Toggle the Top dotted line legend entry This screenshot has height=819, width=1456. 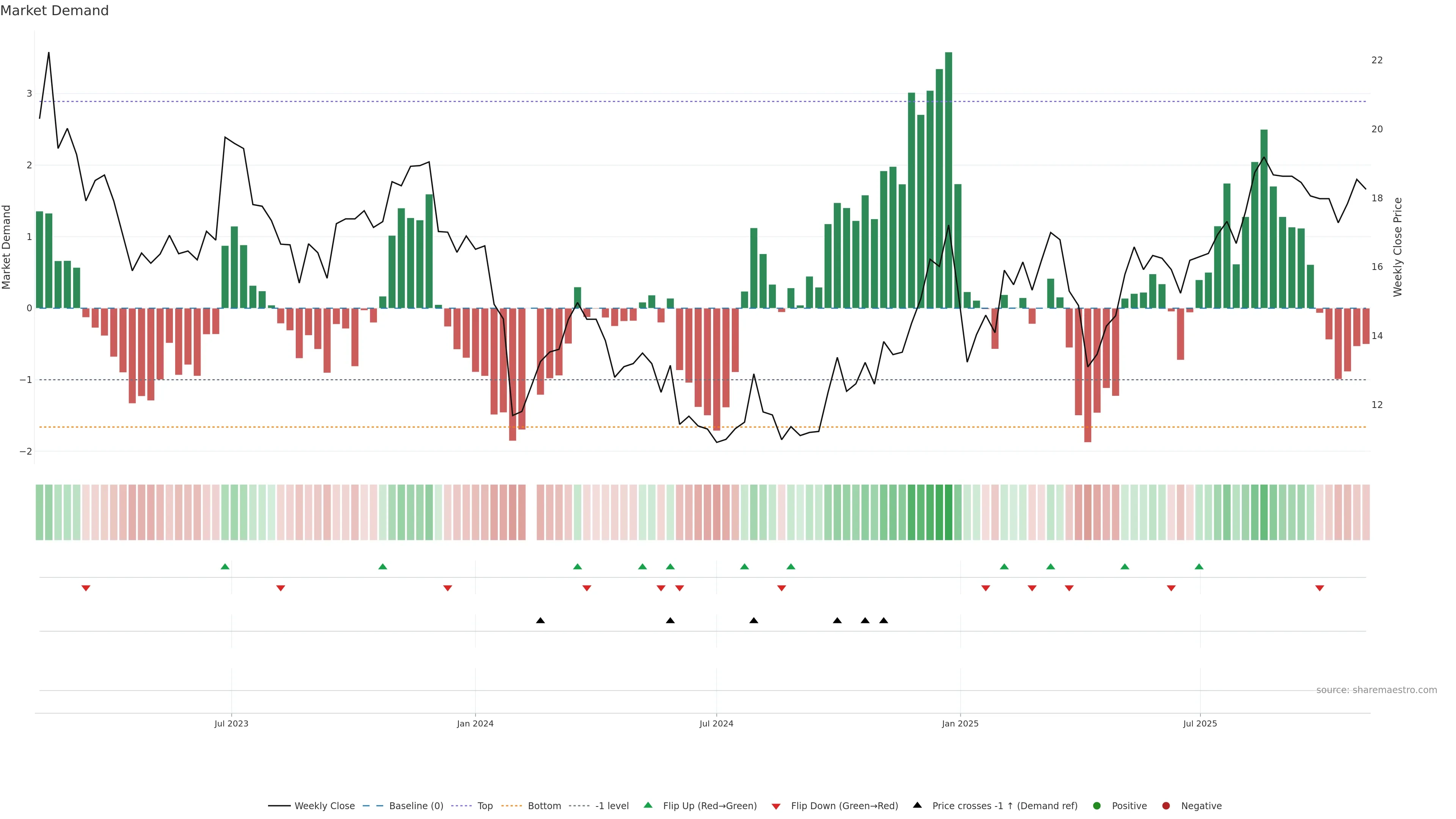point(485,805)
